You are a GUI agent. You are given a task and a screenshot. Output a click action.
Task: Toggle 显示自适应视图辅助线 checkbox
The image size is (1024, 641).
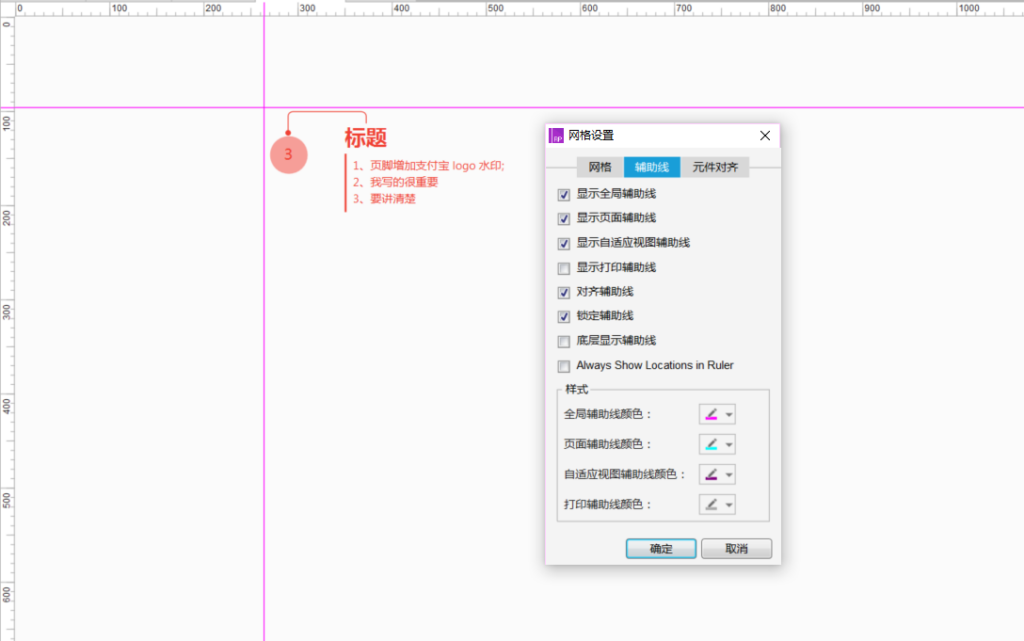pyautogui.click(x=564, y=243)
